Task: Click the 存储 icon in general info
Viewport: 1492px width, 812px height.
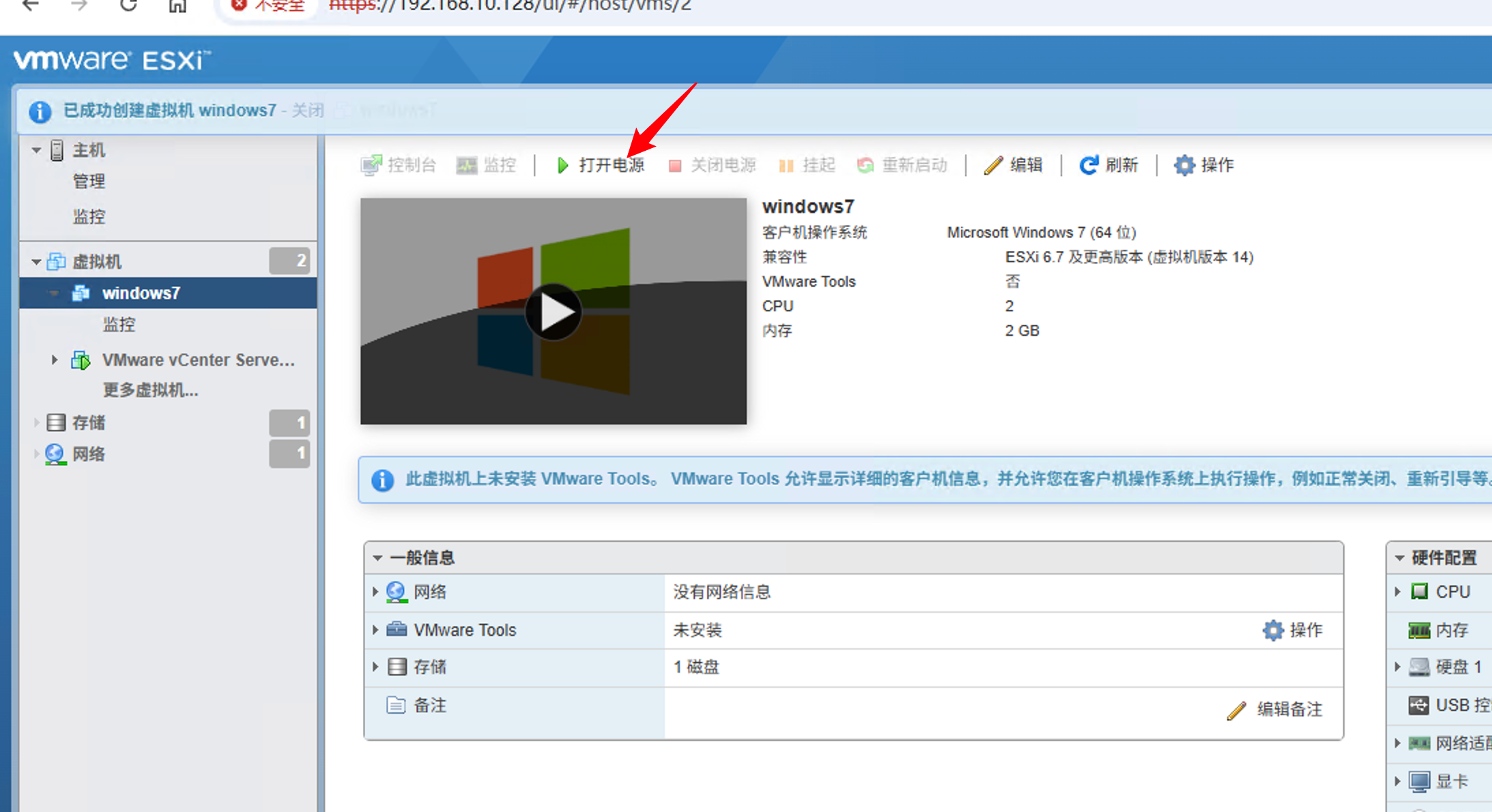Action: tap(397, 667)
